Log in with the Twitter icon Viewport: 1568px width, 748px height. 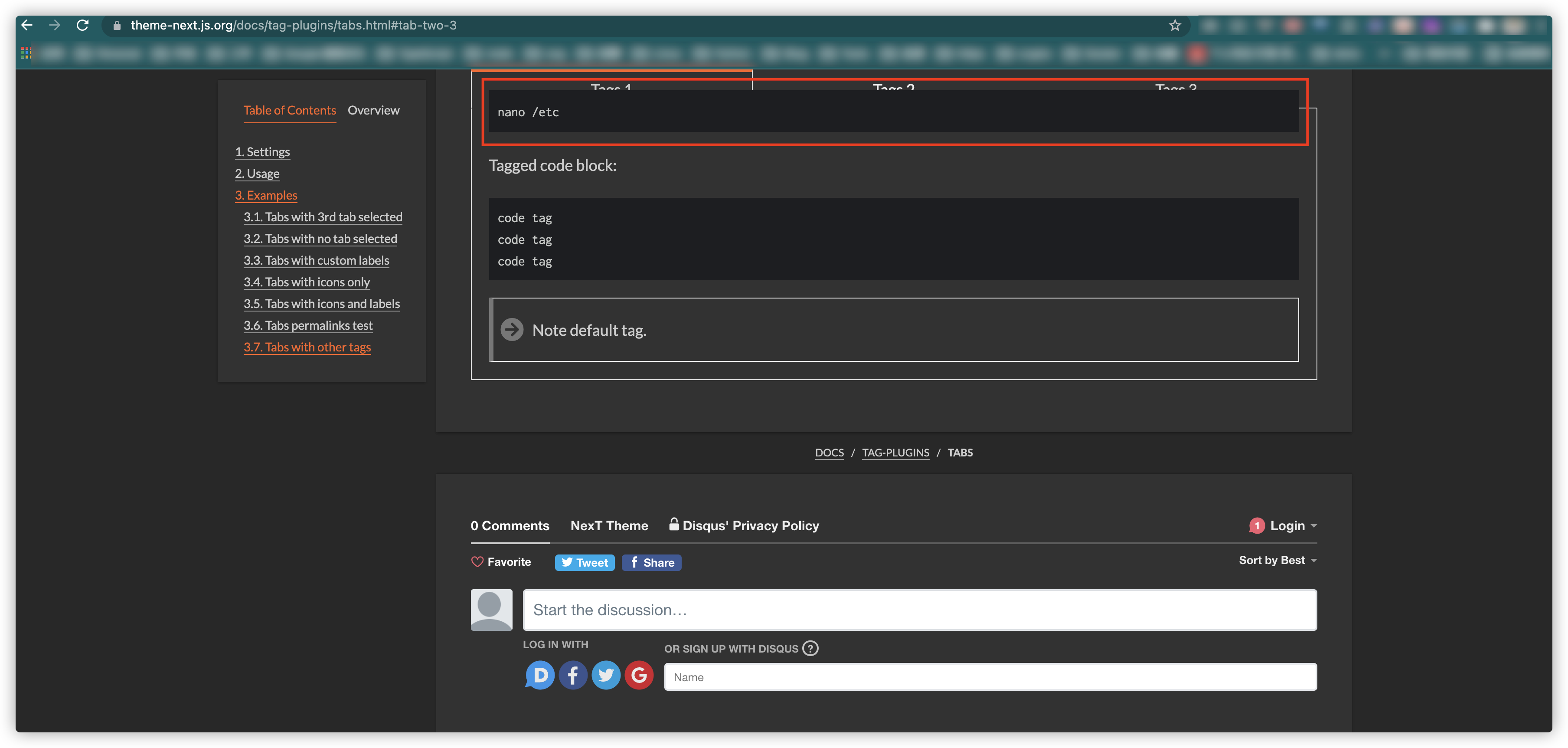pos(606,674)
